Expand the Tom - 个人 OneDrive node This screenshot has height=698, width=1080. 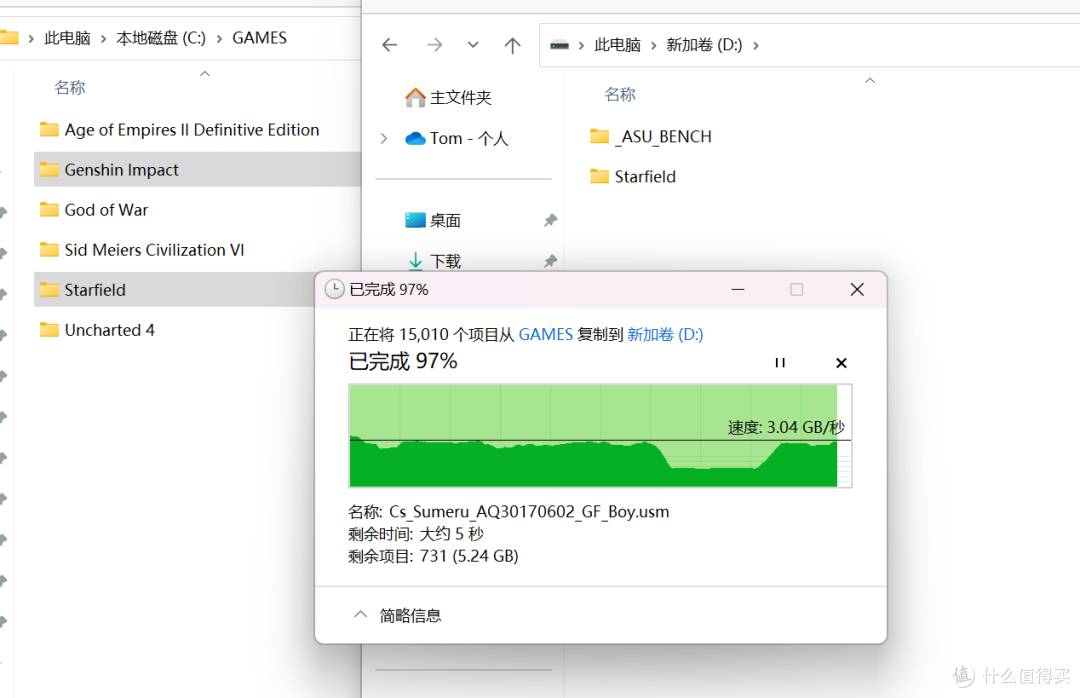[x=384, y=138]
